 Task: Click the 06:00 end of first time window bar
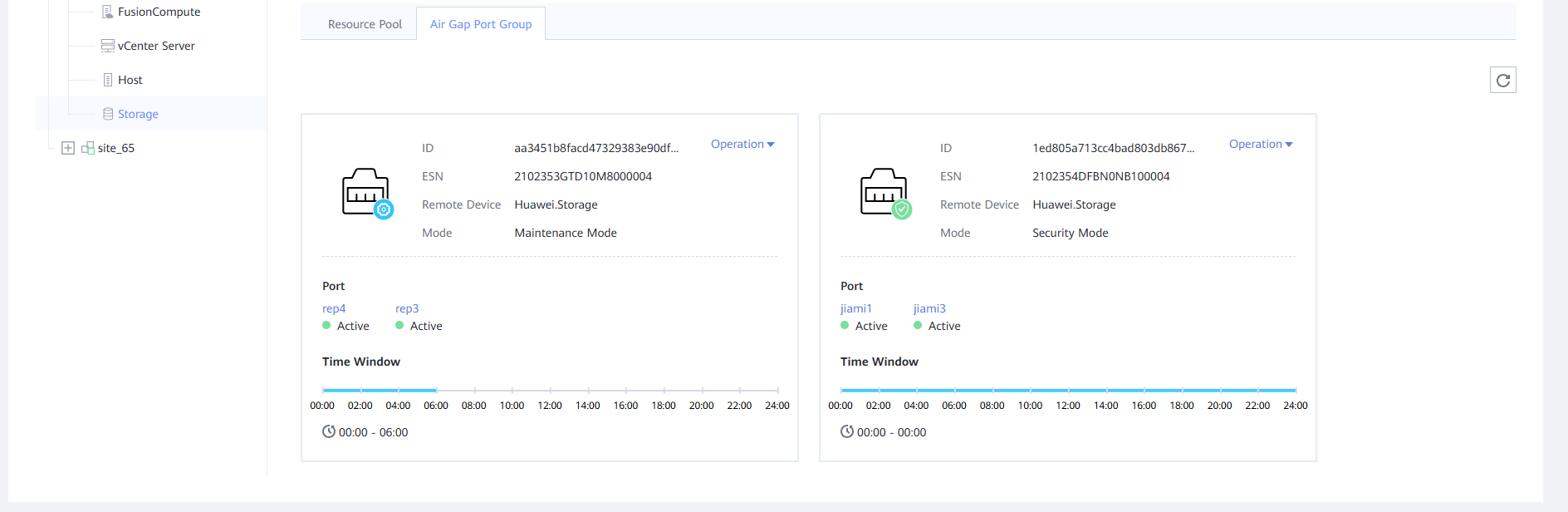coord(436,390)
